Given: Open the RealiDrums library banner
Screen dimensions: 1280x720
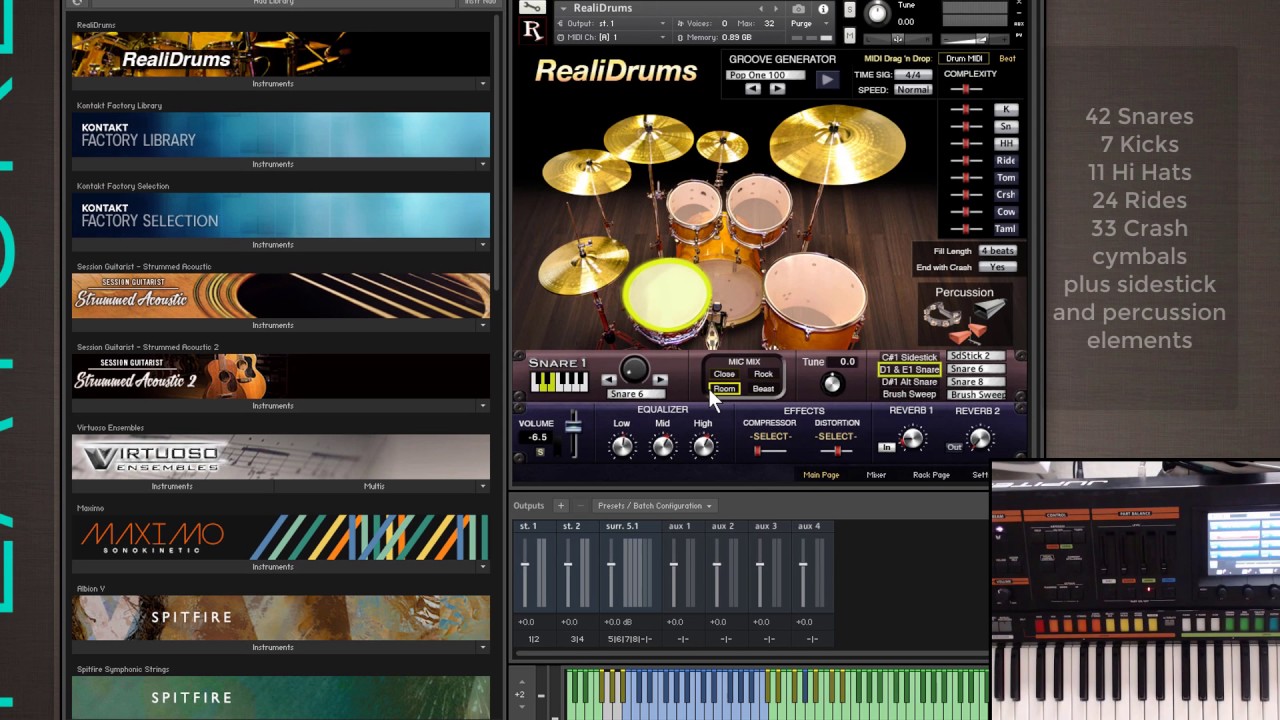Looking at the screenshot, I should (281, 54).
